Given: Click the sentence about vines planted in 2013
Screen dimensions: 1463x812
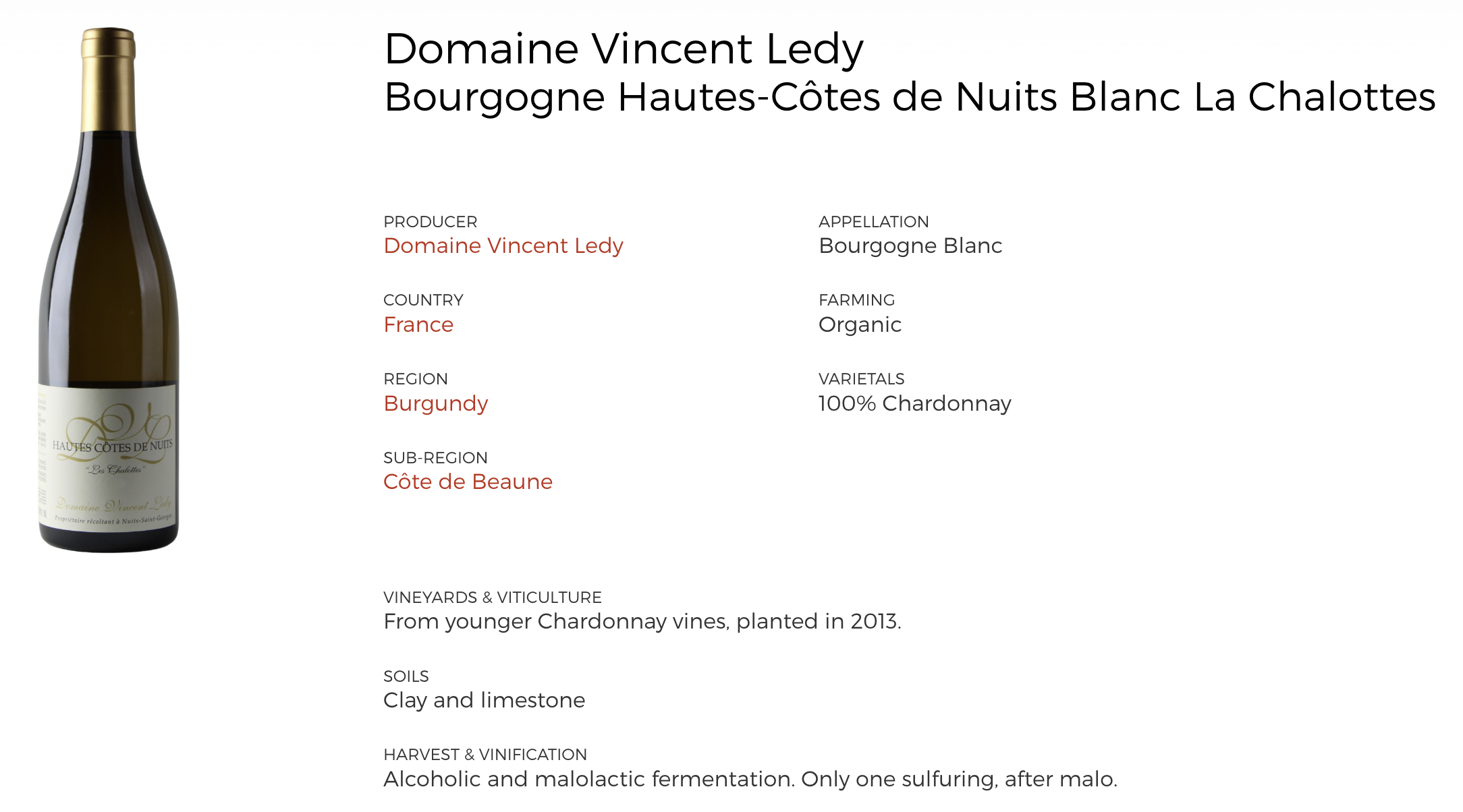Looking at the screenshot, I should tap(642, 621).
